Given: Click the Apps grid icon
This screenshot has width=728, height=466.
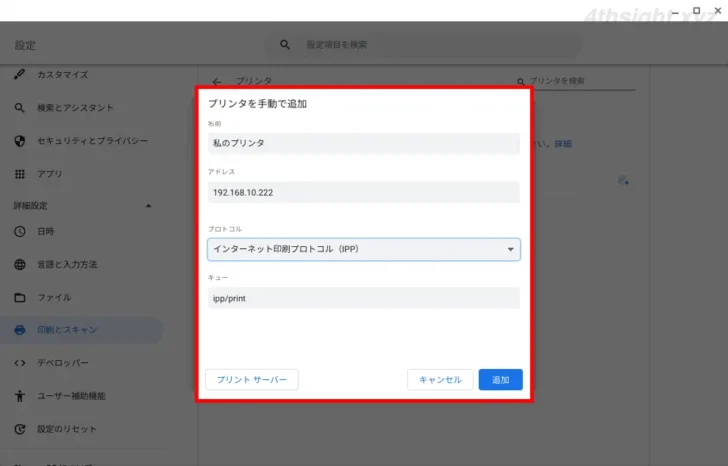Looking at the screenshot, I should tap(20, 174).
